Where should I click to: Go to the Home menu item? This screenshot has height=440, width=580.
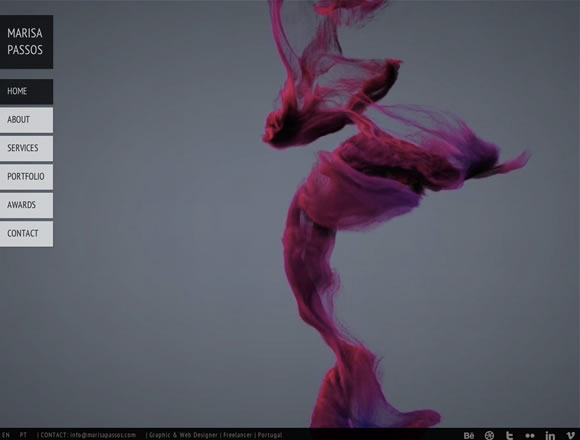pos(26,91)
